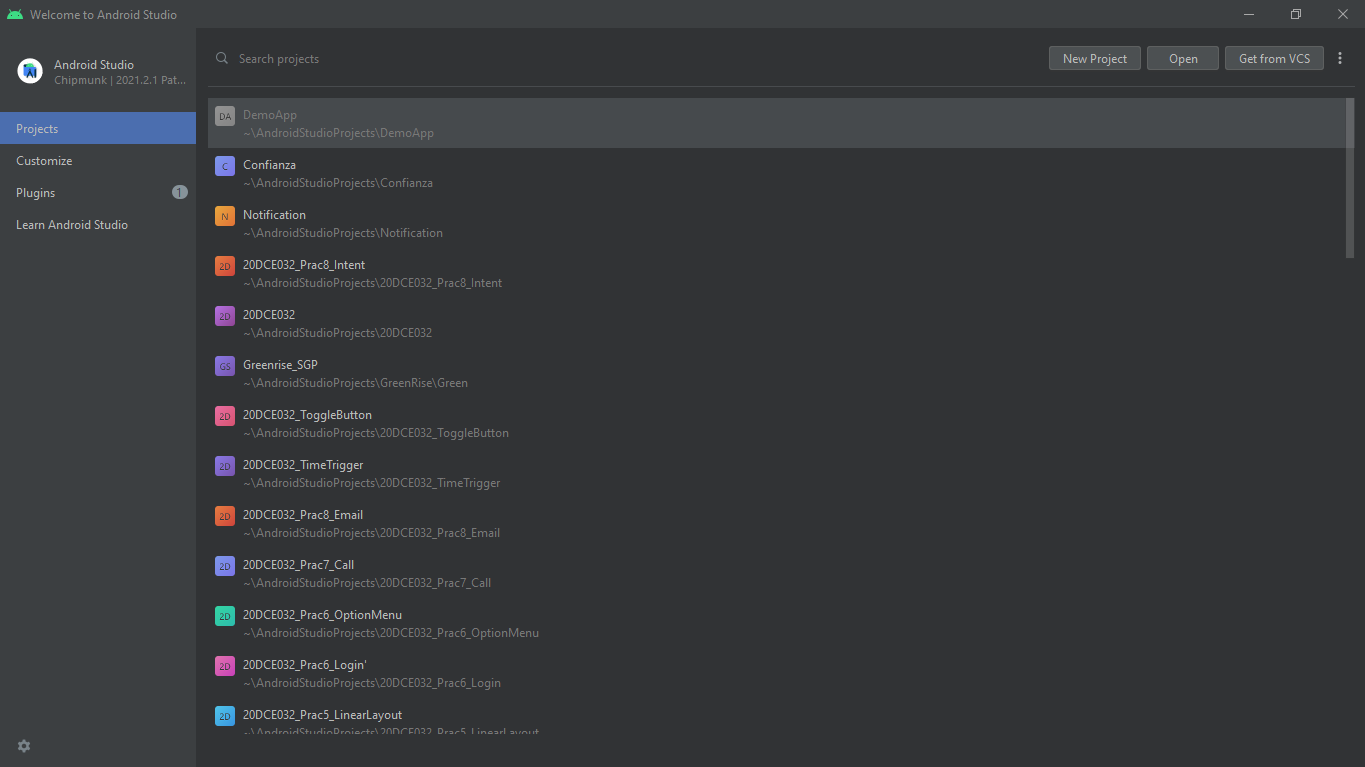The height and width of the screenshot is (767, 1365).
Task: Click the 20DCE032_ToggleButton project icon
Action: click(225, 416)
